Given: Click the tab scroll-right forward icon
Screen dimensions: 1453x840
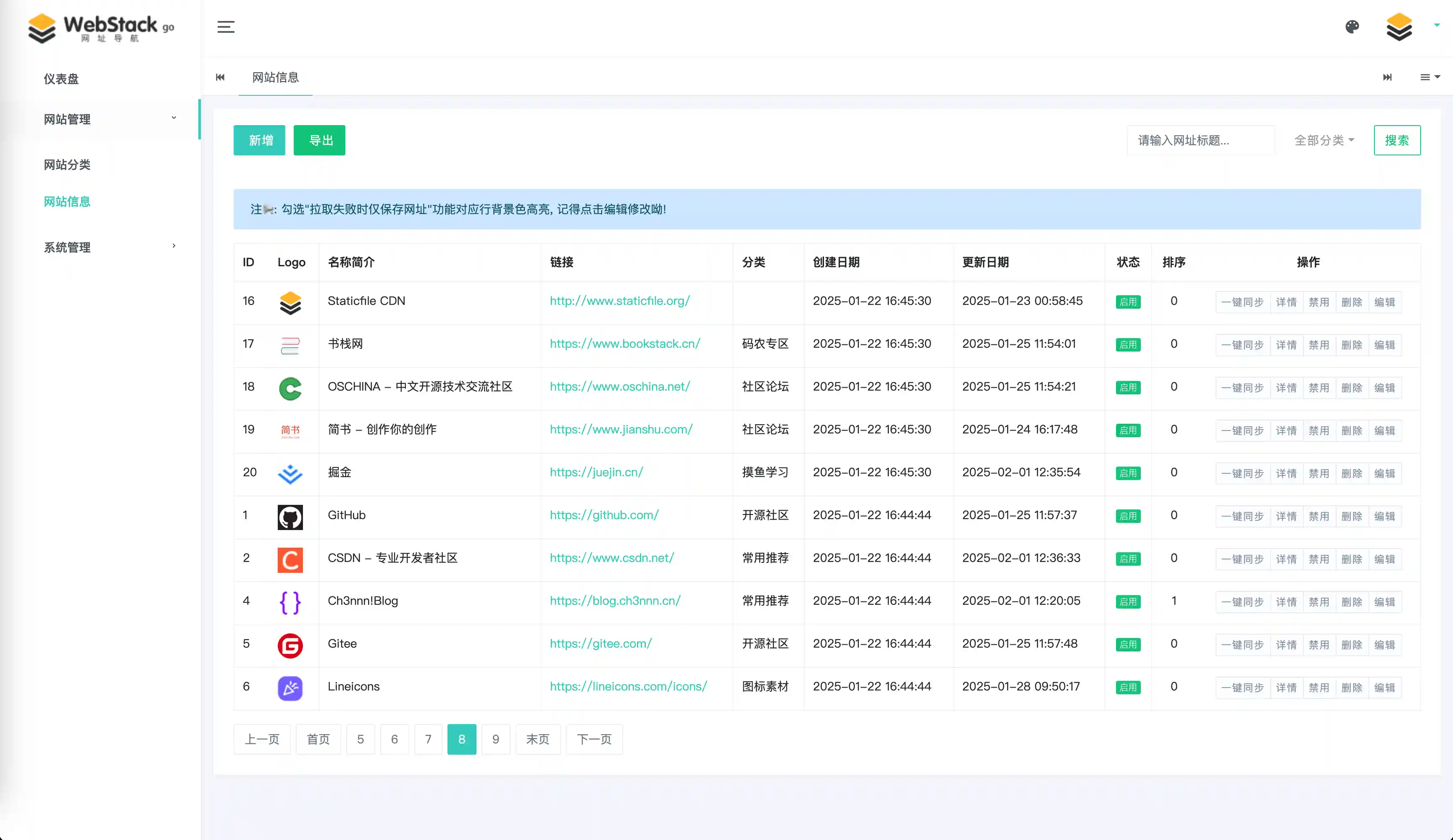Looking at the screenshot, I should 1387,77.
